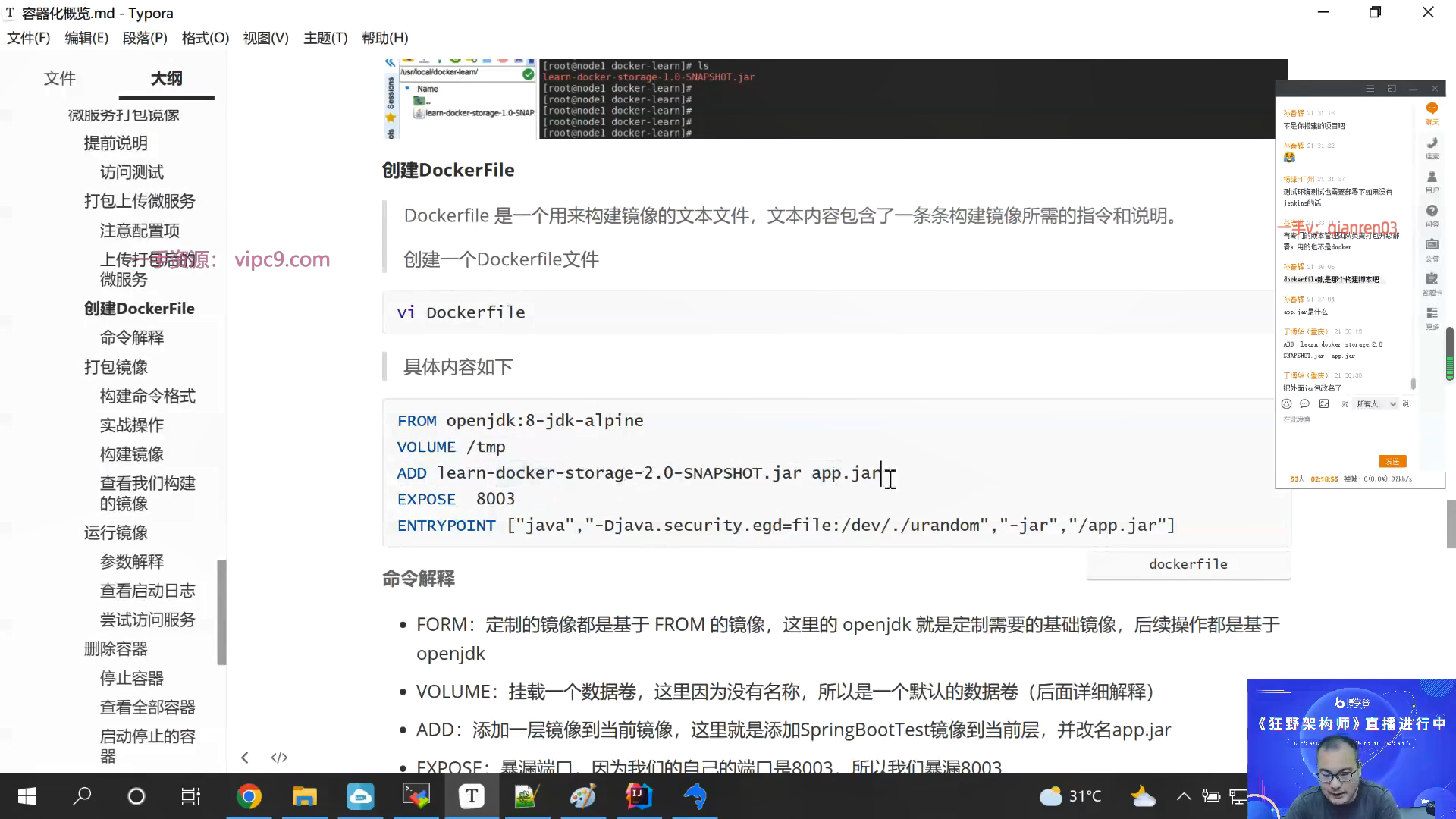Image resolution: width=1456 pixels, height=819 pixels.
Task: Open the emoji picker in chat
Action: [1286, 404]
